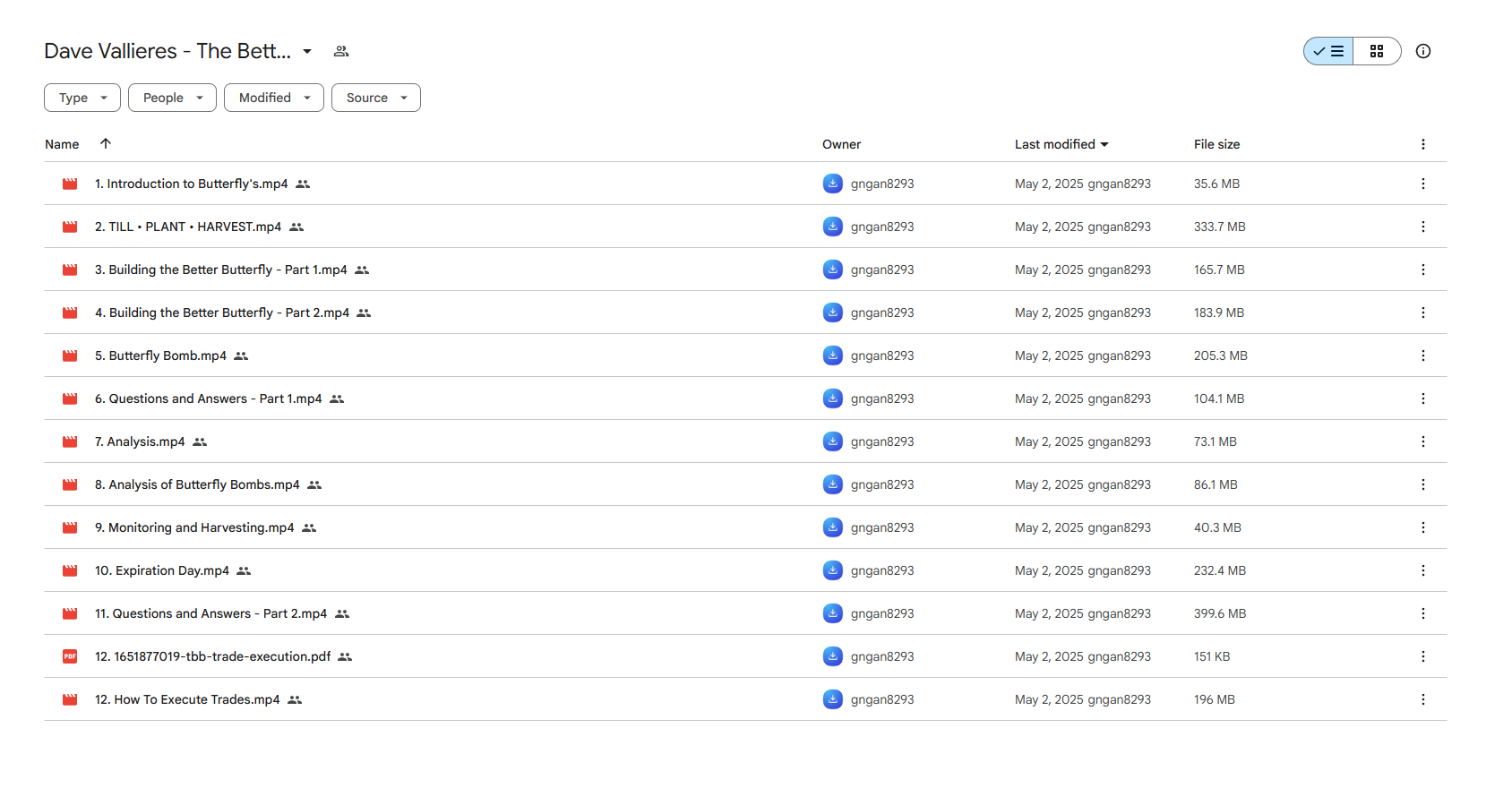Screen dimensions: 1512x788
Task: Open file 2. TILL • PLANT • HARVEST.mp4
Action: [x=188, y=227]
